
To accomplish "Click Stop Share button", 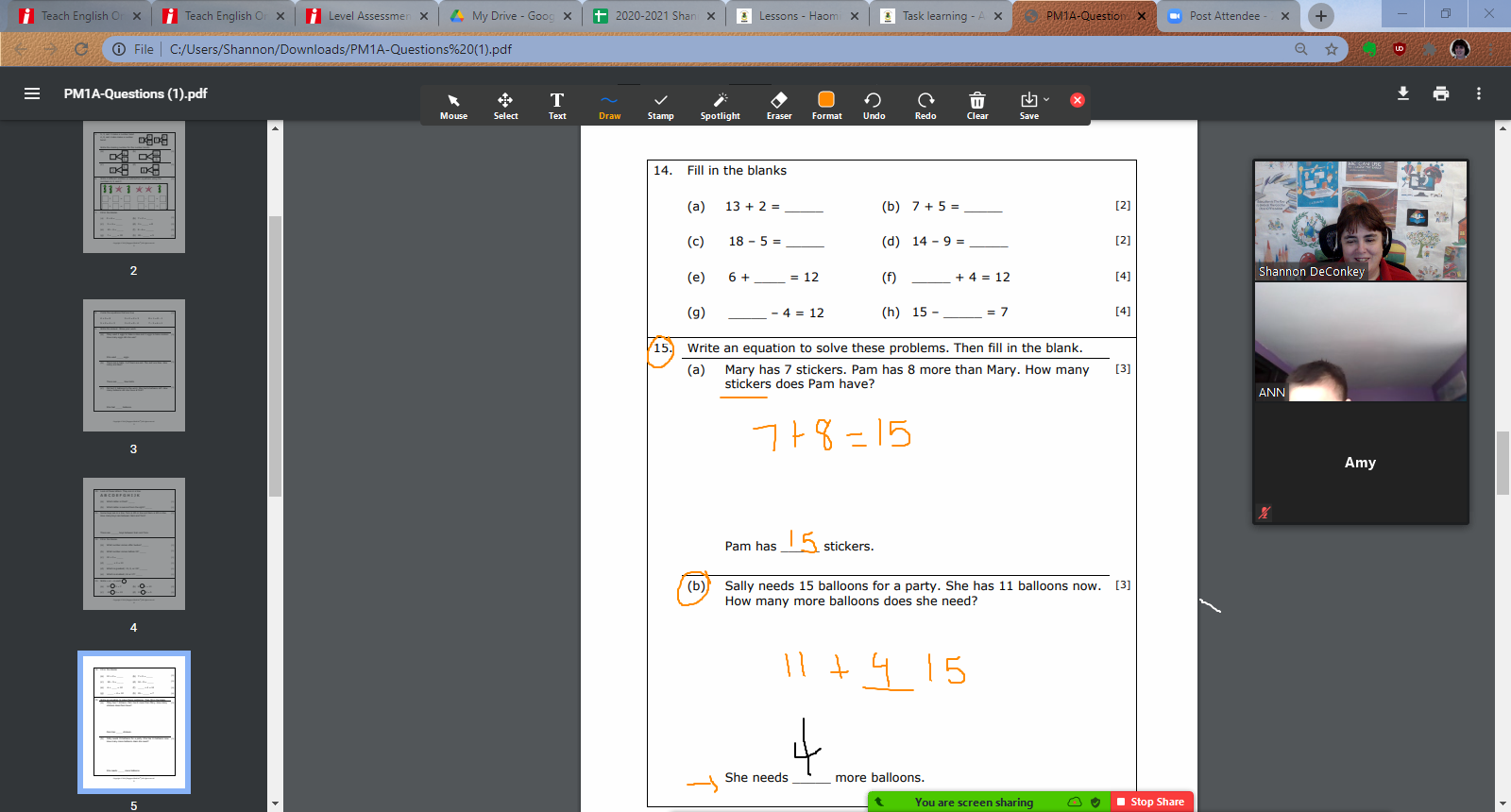I will 1151,802.
